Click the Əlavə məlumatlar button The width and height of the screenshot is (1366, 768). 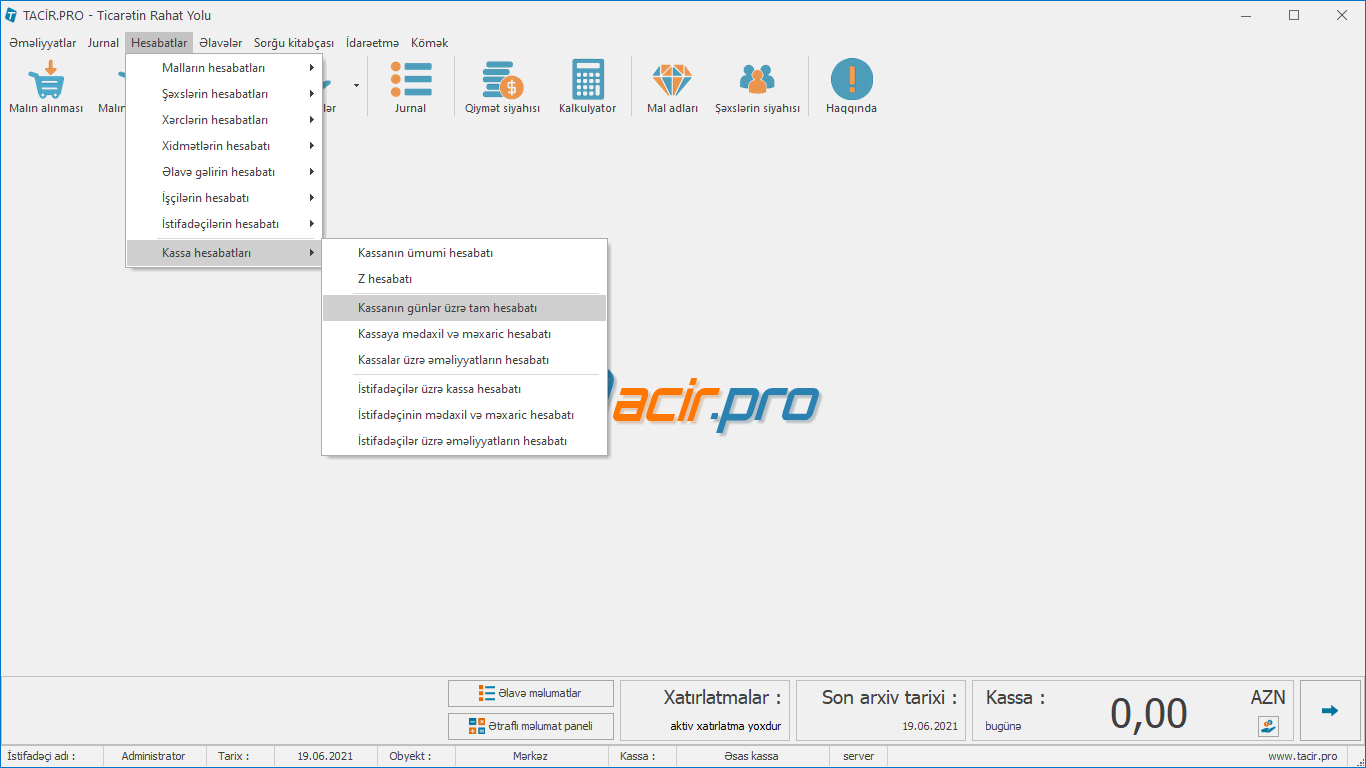(x=530, y=693)
